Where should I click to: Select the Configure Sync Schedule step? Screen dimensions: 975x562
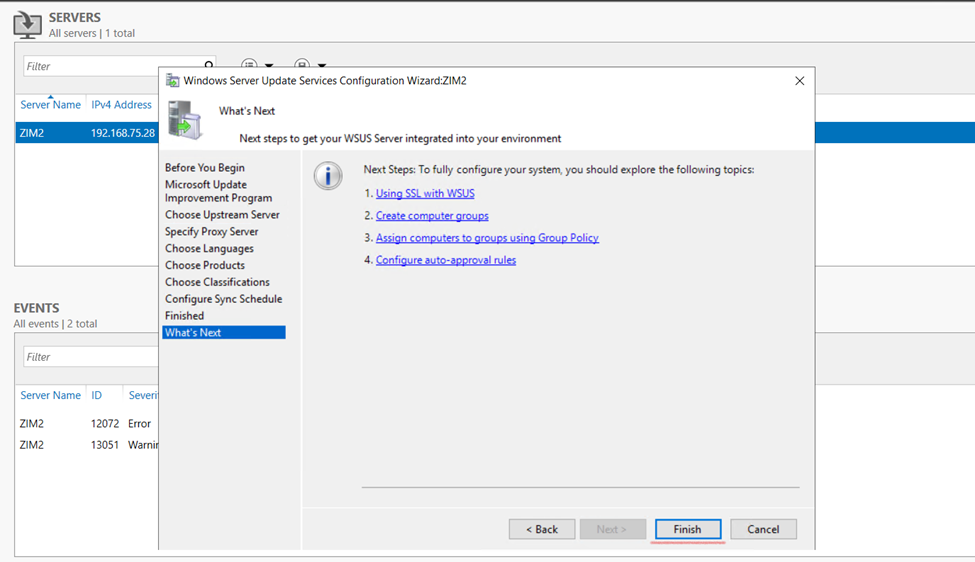223,299
